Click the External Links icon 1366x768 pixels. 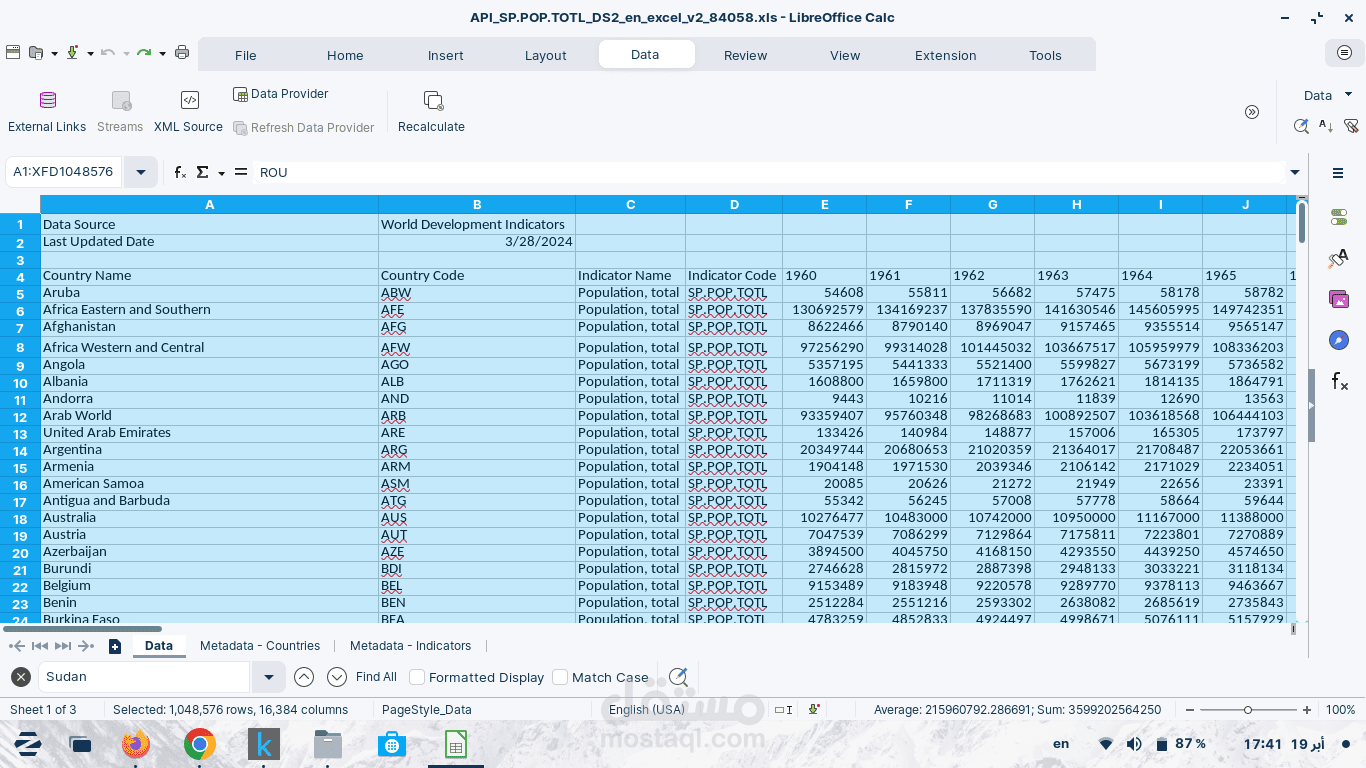pyautogui.click(x=47, y=100)
